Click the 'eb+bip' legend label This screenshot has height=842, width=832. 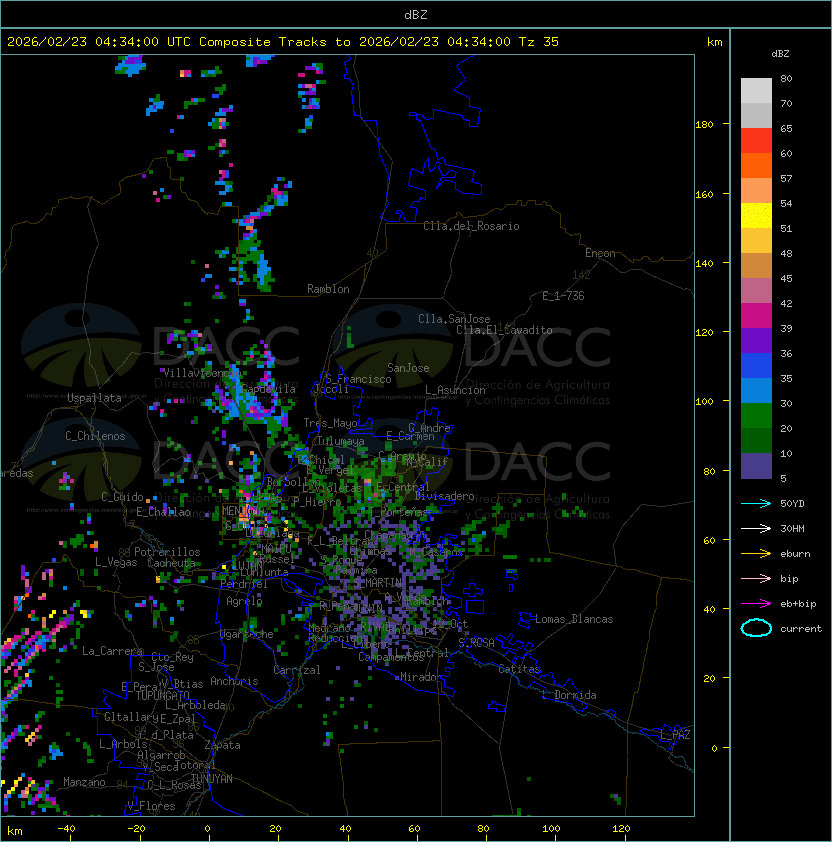click(x=798, y=604)
